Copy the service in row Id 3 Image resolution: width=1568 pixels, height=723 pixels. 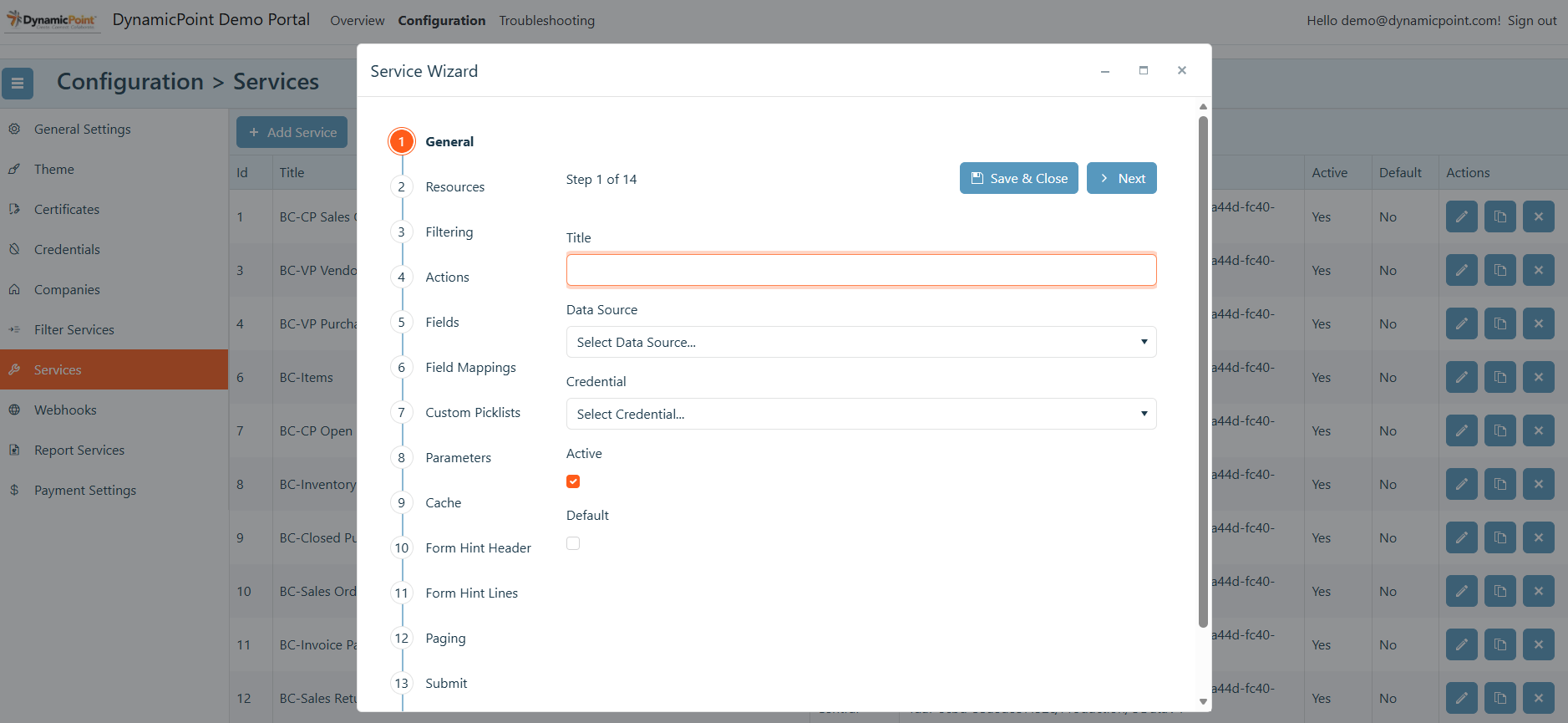click(1499, 270)
